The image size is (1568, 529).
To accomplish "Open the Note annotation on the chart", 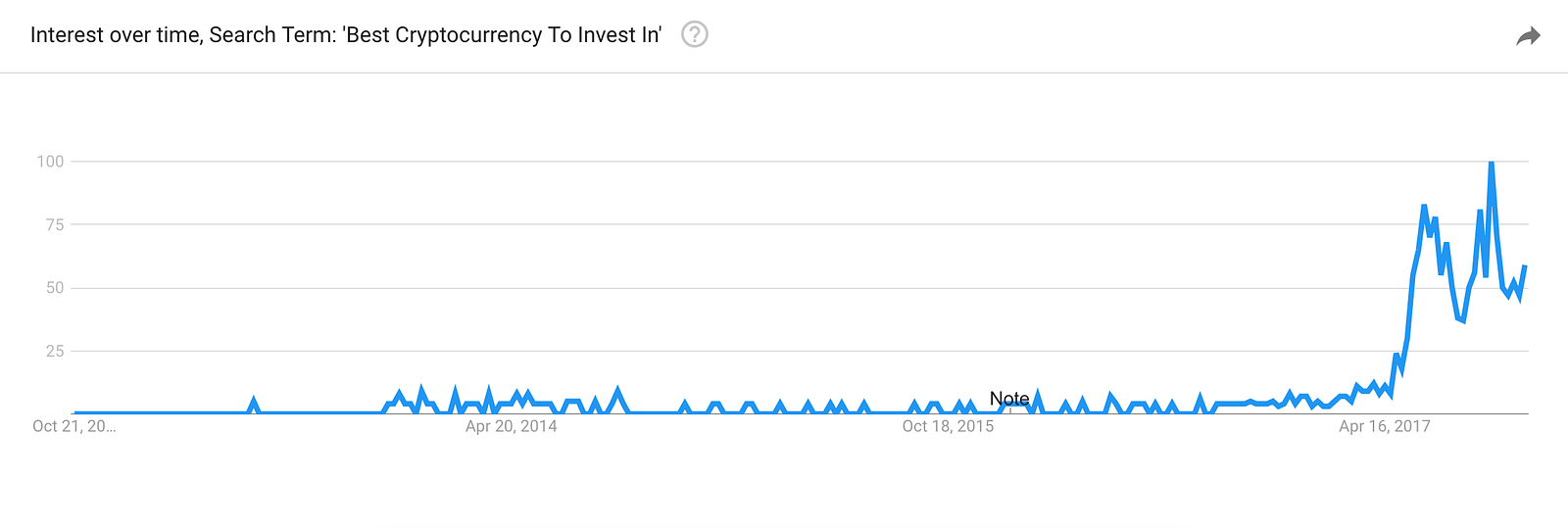I will [x=1009, y=399].
